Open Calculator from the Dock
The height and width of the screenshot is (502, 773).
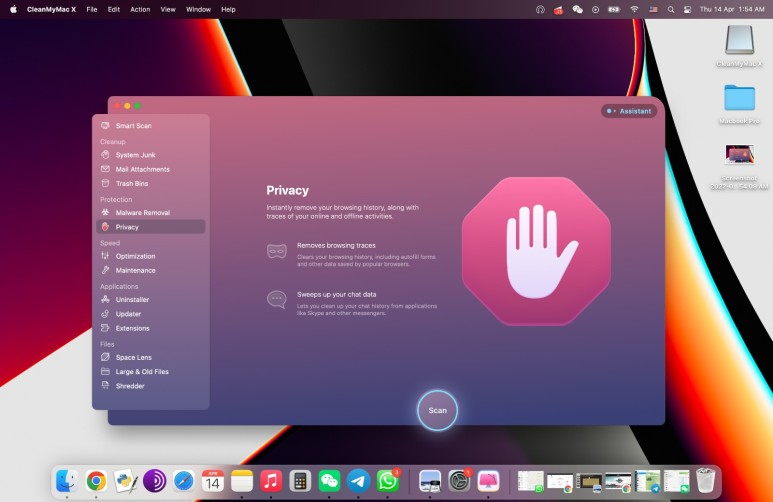tap(300, 481)
